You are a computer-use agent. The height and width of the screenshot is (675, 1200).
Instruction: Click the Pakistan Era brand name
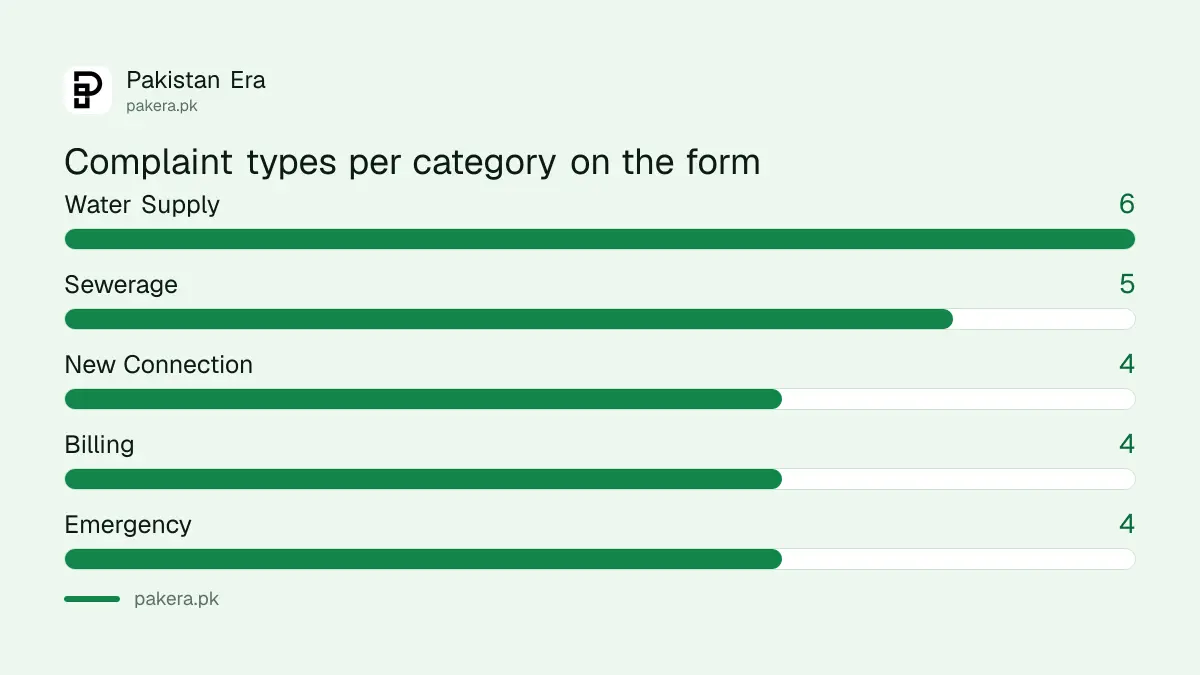point(196,80)
